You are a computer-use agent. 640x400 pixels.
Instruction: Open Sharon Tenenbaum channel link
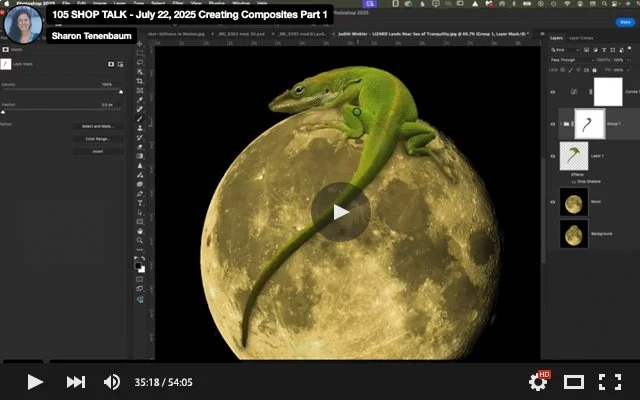coord(91,36)
